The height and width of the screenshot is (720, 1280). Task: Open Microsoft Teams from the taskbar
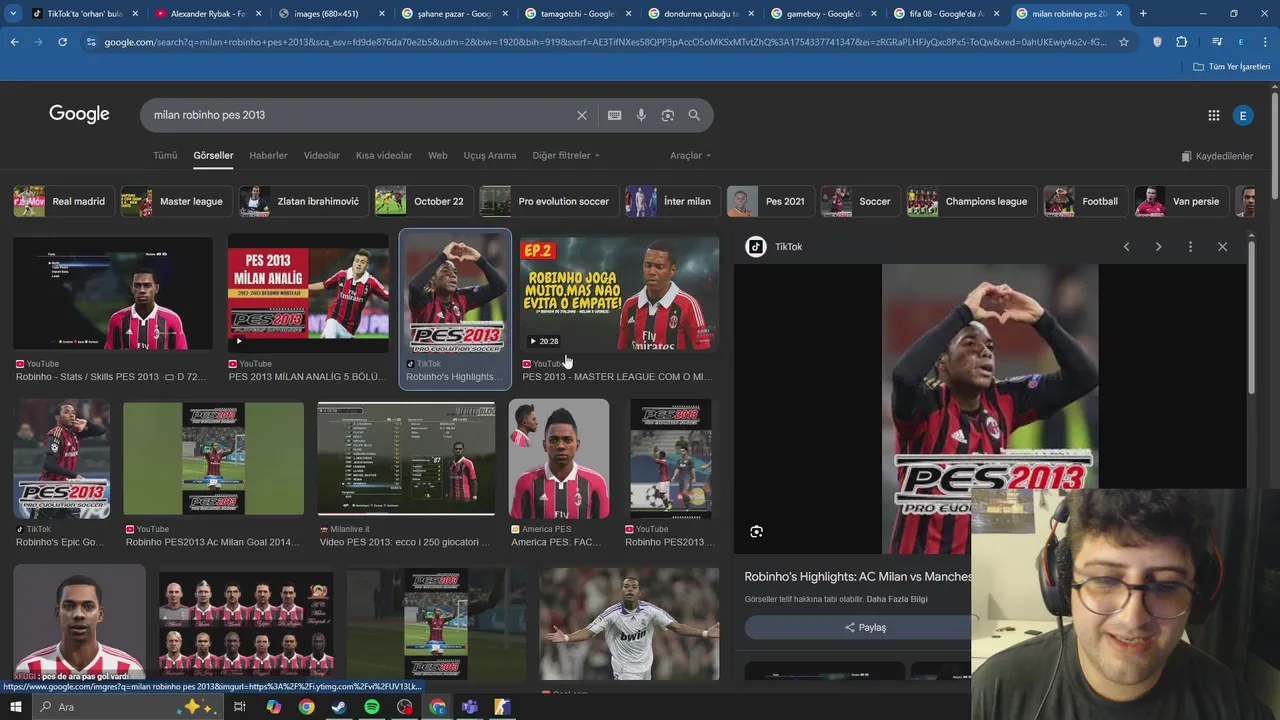click(x=470, y=707)
